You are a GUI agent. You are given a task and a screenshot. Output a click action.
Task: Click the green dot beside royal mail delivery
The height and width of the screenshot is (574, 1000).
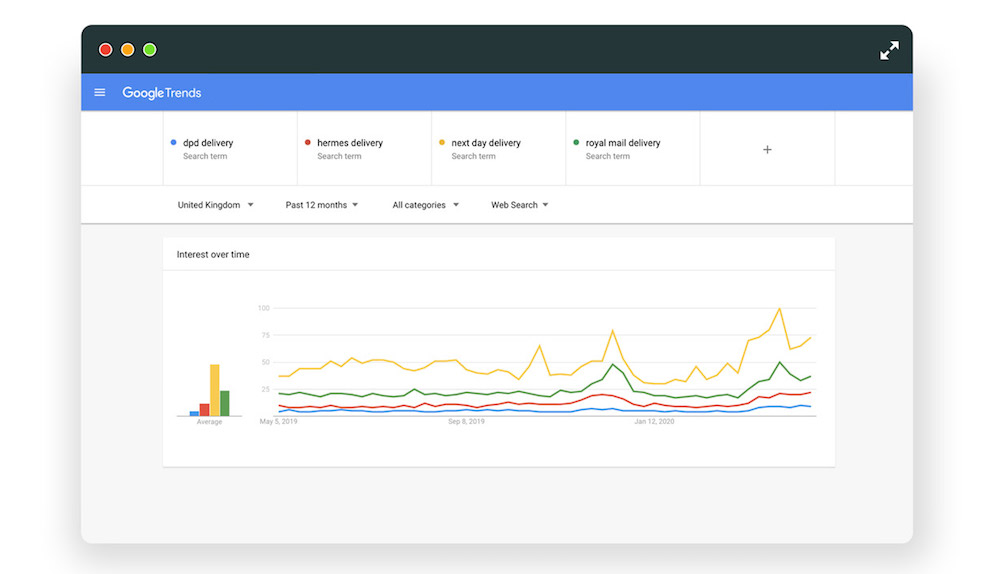576,143
